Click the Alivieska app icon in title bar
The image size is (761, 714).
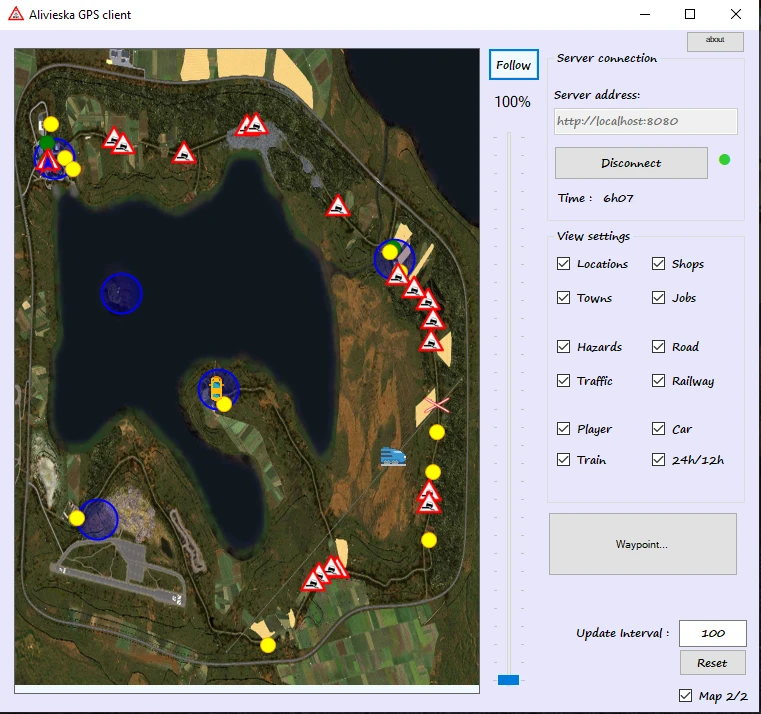(x=16, y=15)
